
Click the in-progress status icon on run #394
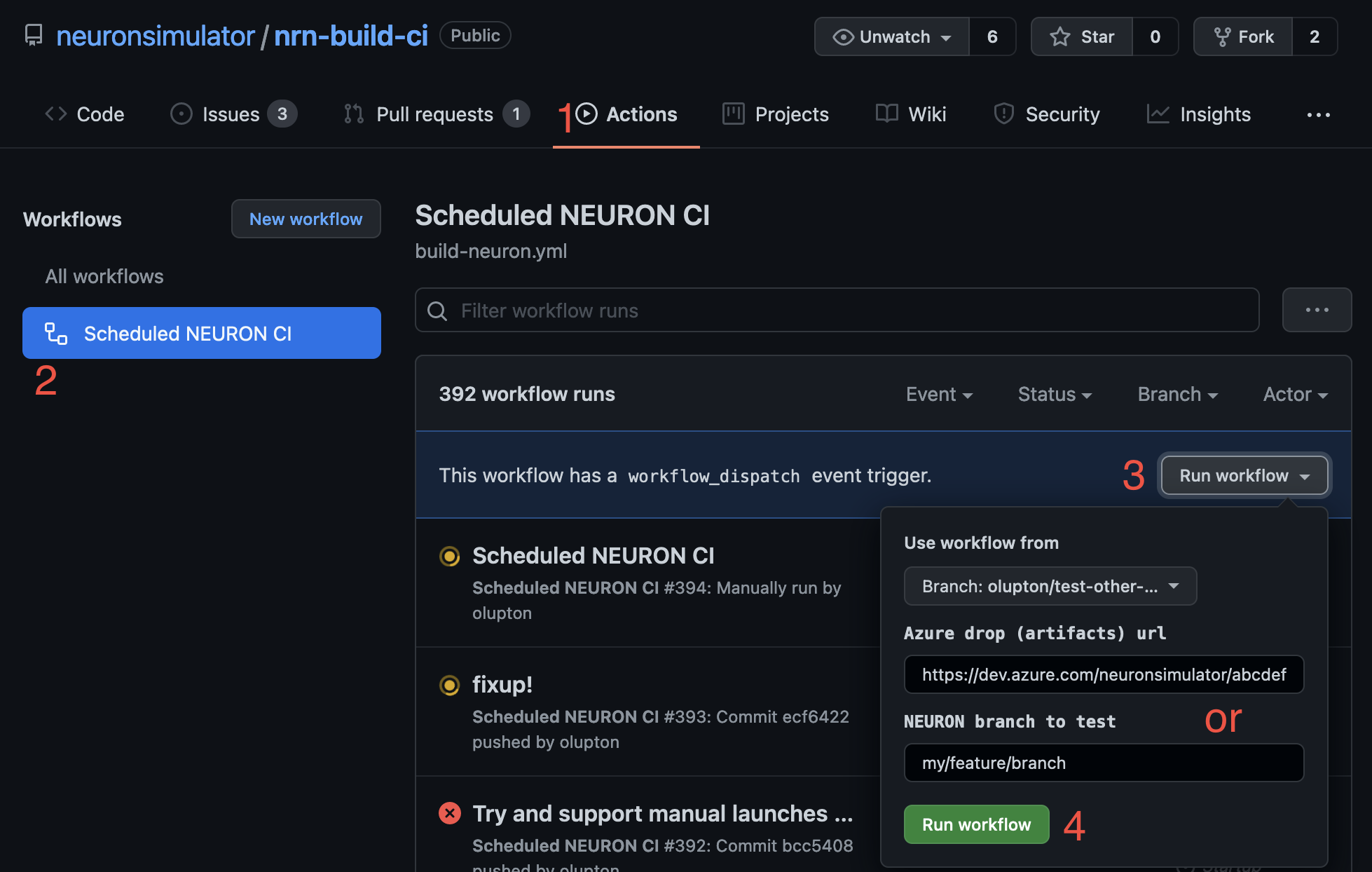click(x=449, y=556)
